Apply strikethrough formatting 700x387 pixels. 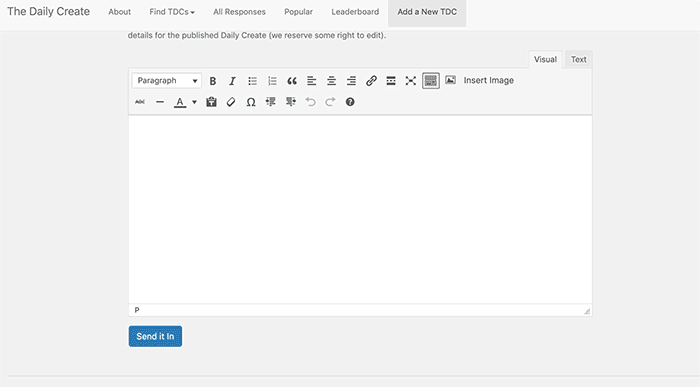140,102
